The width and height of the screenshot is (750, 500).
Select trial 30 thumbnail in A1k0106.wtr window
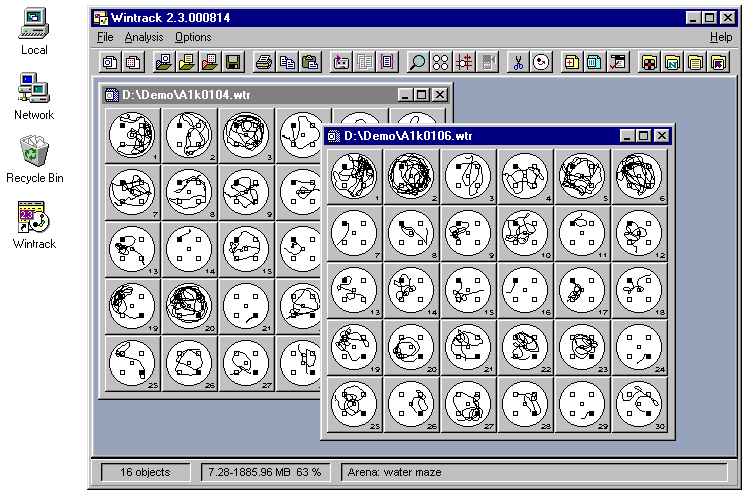[x=639, y=404]
